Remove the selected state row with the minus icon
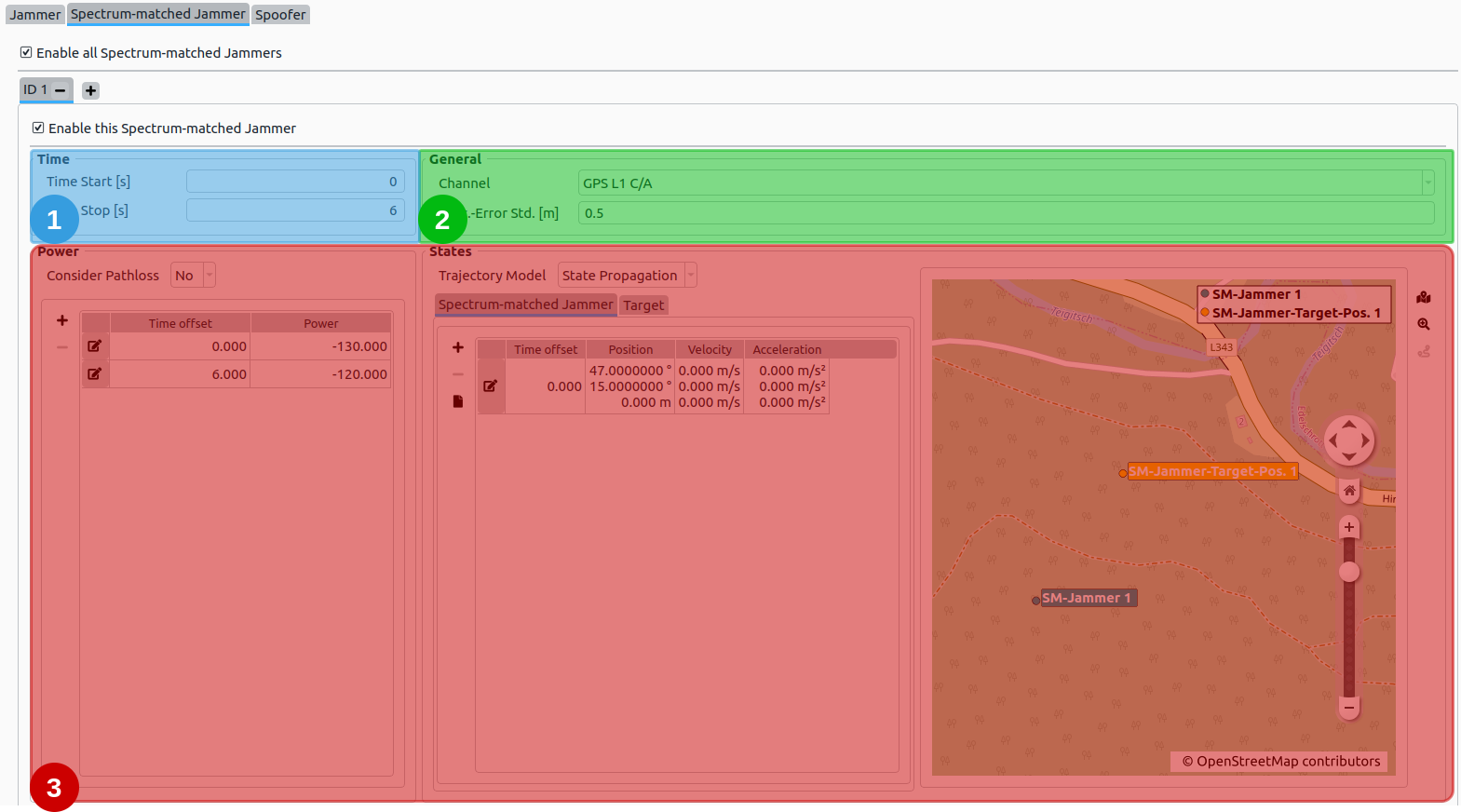 click(x=458, y=374)
